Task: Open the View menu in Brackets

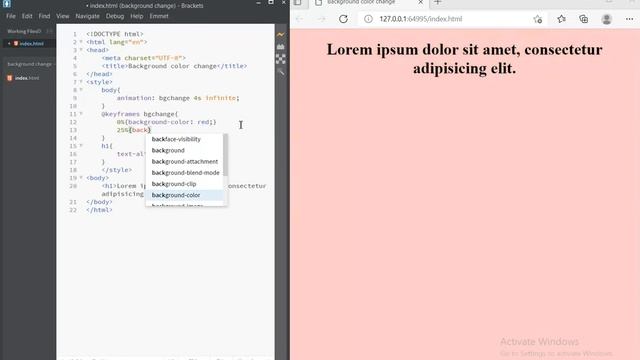Action: coord(62,16)
